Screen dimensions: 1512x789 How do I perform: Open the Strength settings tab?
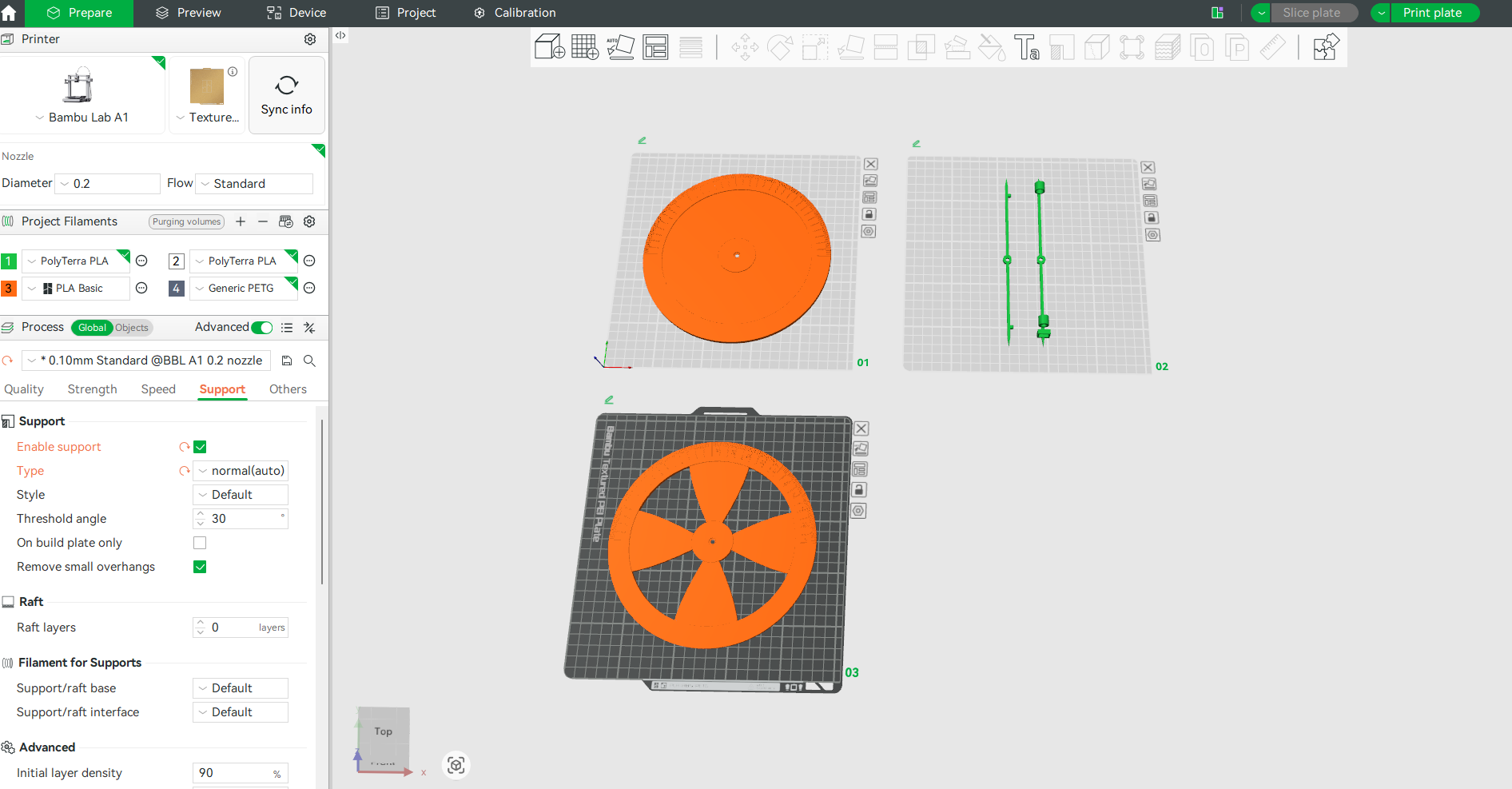point(92,389)
